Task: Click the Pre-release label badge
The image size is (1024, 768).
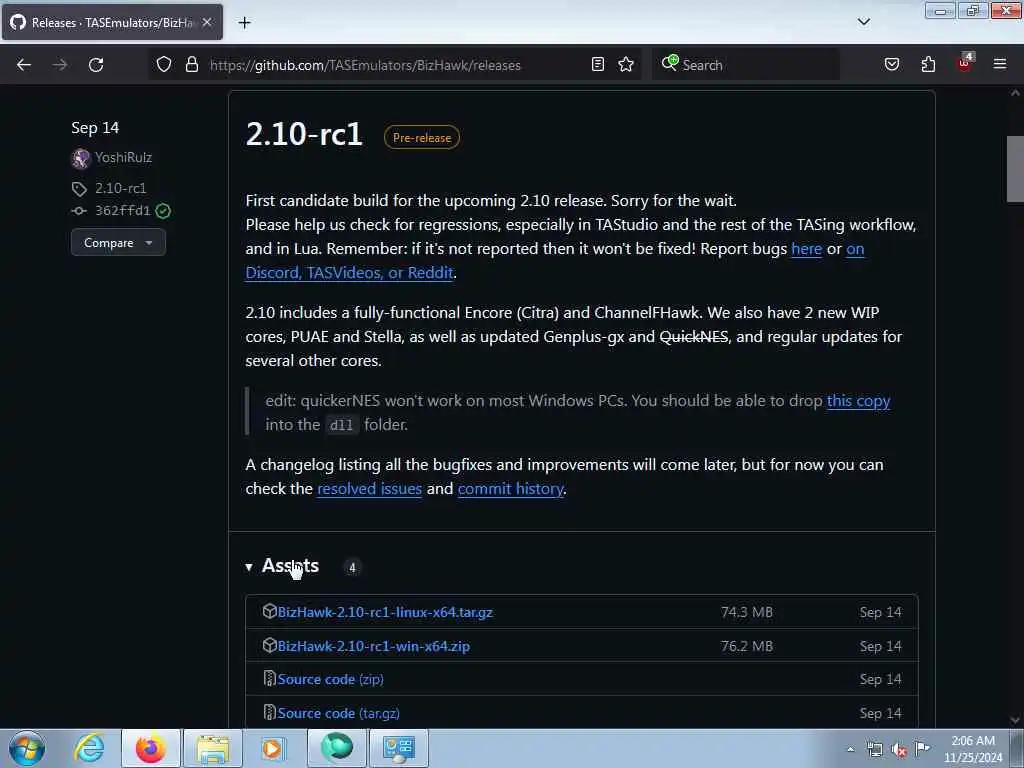Action: point(422,137)
